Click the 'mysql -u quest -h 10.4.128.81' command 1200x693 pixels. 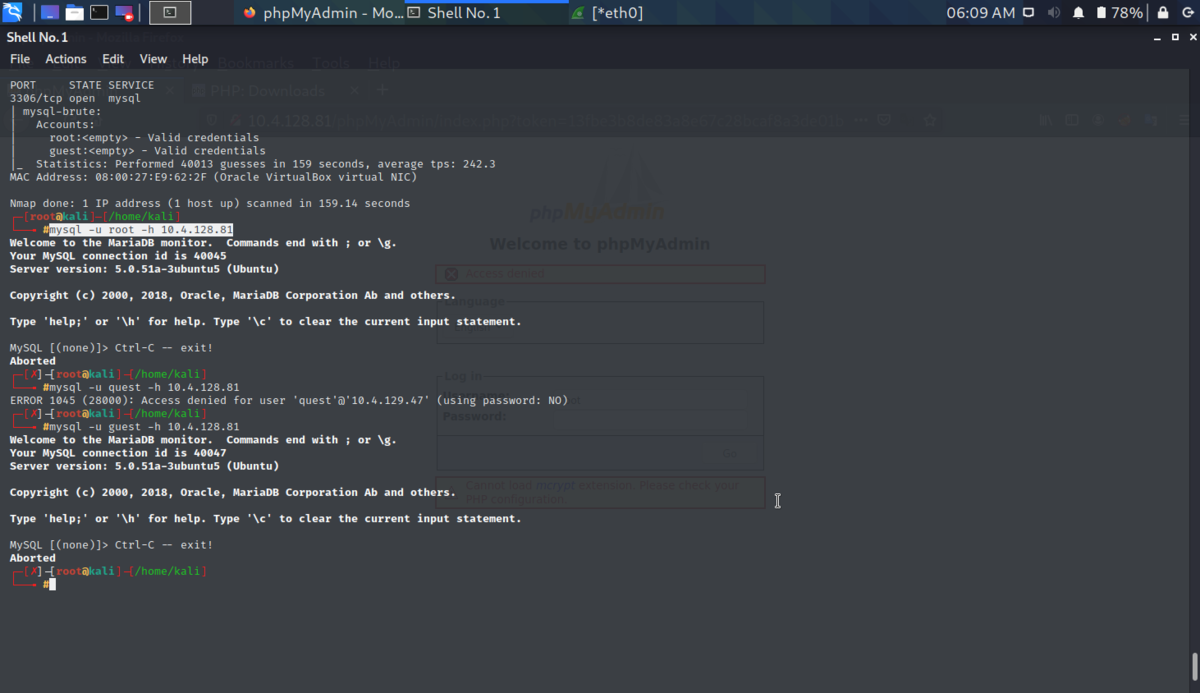[x=144, y=387]
